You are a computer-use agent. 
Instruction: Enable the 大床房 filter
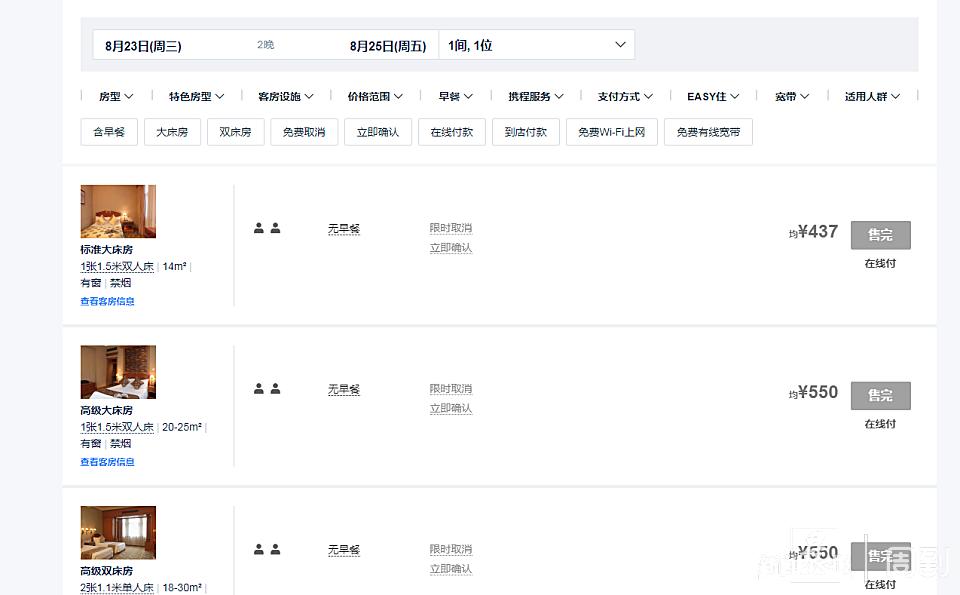(172, 131)
